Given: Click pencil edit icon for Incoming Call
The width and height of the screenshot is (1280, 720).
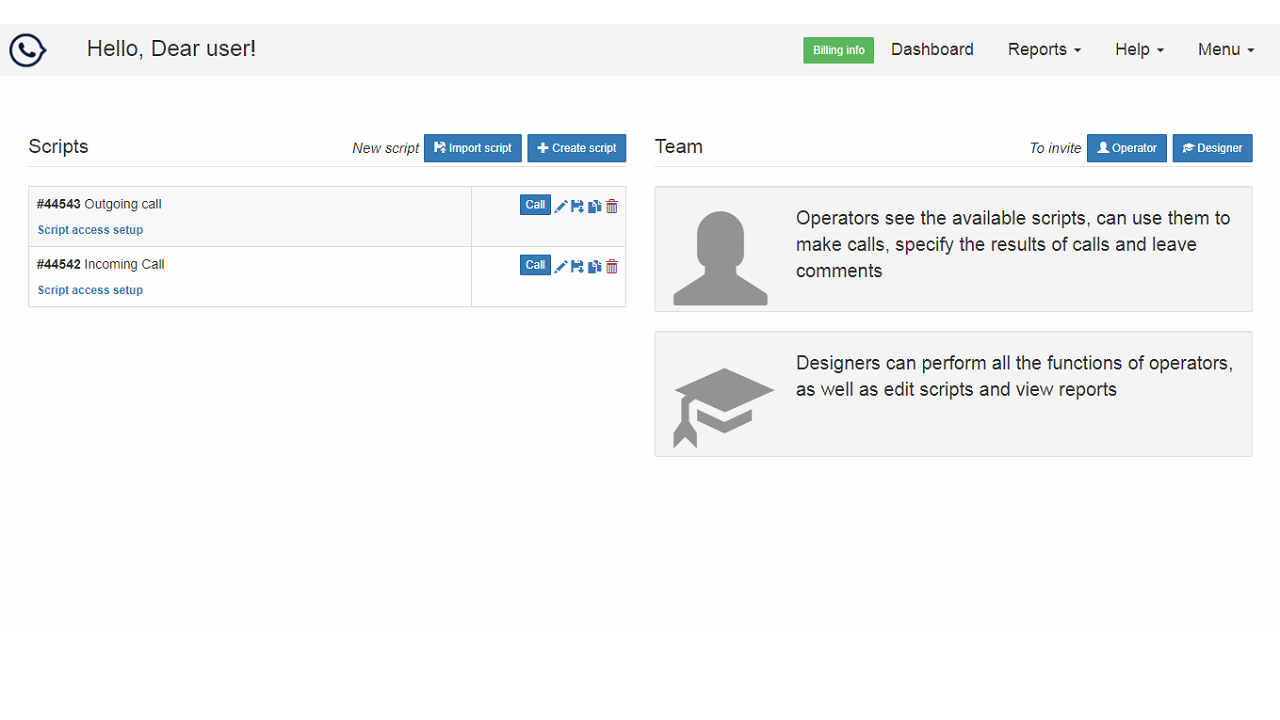Looking at the screenshot, I should pyautogui.click(x=561, y=266).
